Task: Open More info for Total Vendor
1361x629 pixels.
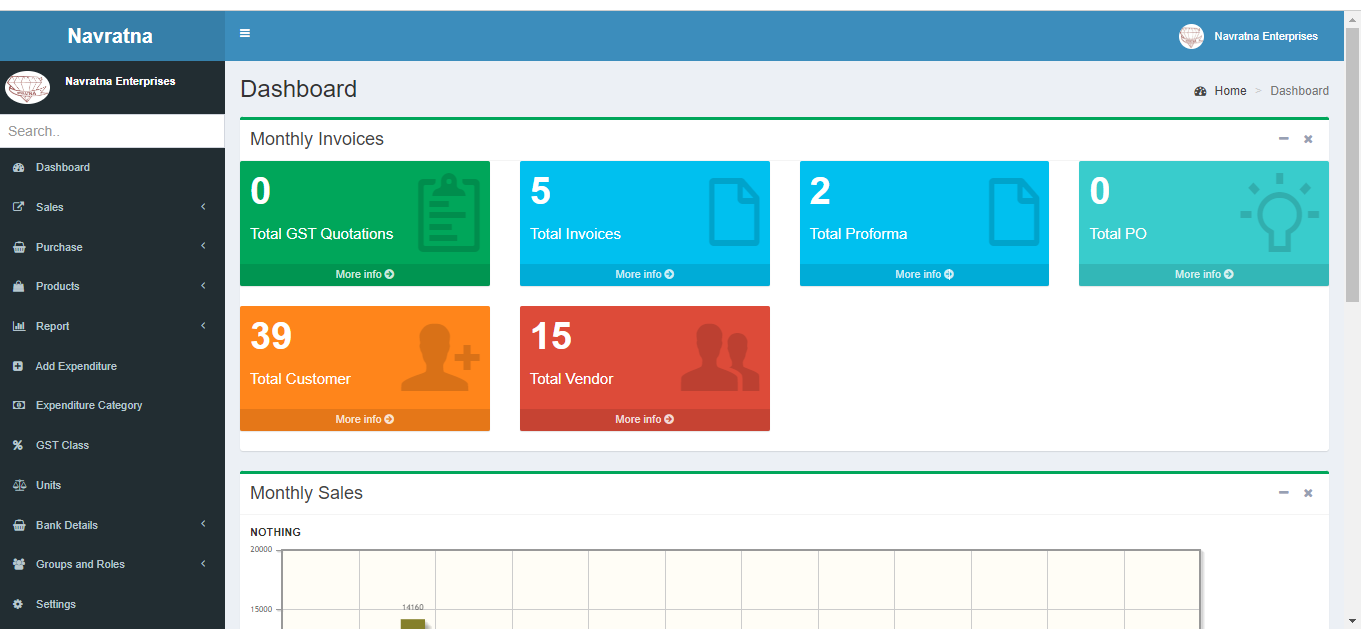Action: pyautogui.click(x=645, y=419)
